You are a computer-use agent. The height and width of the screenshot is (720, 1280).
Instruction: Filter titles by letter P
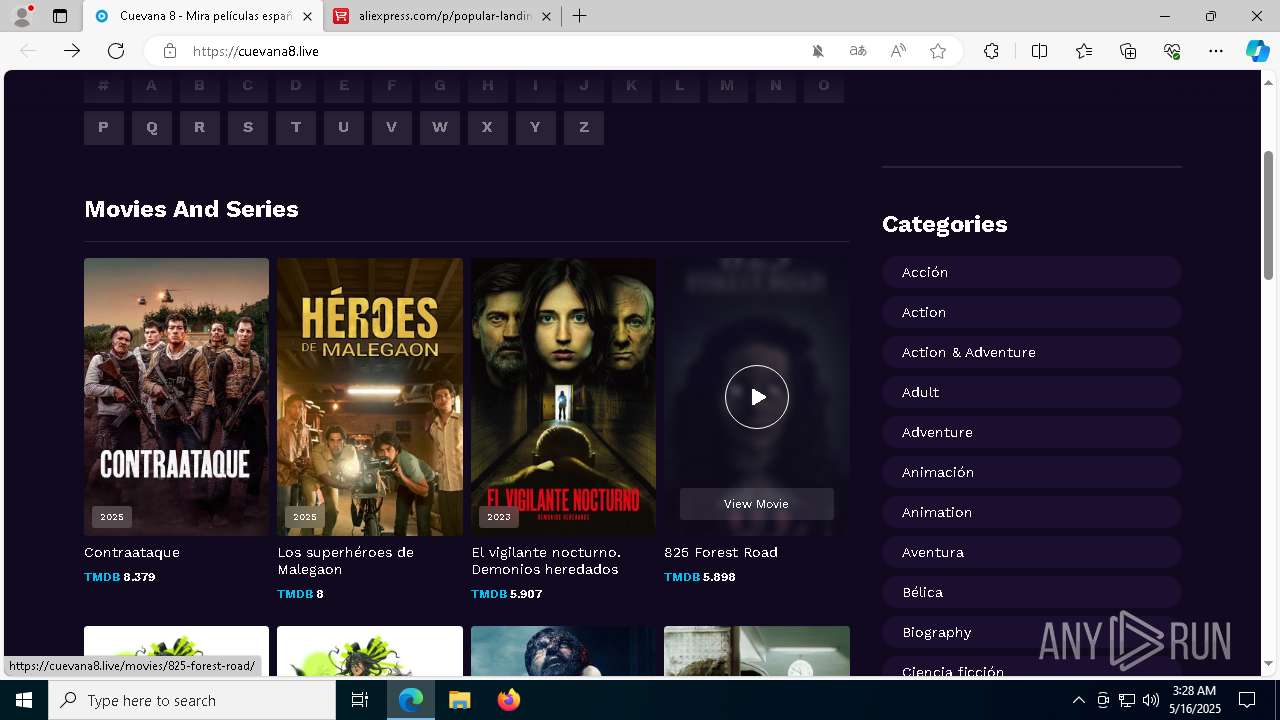click(x=104, y=127)
